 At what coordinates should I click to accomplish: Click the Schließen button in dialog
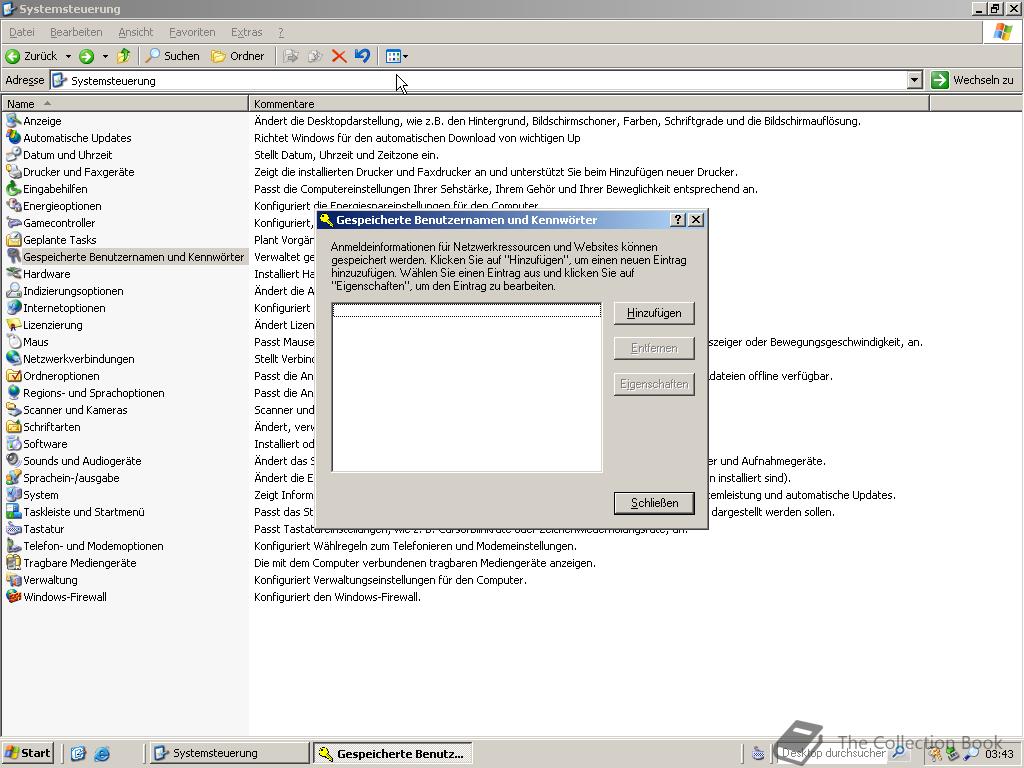(x=654, y=503)
